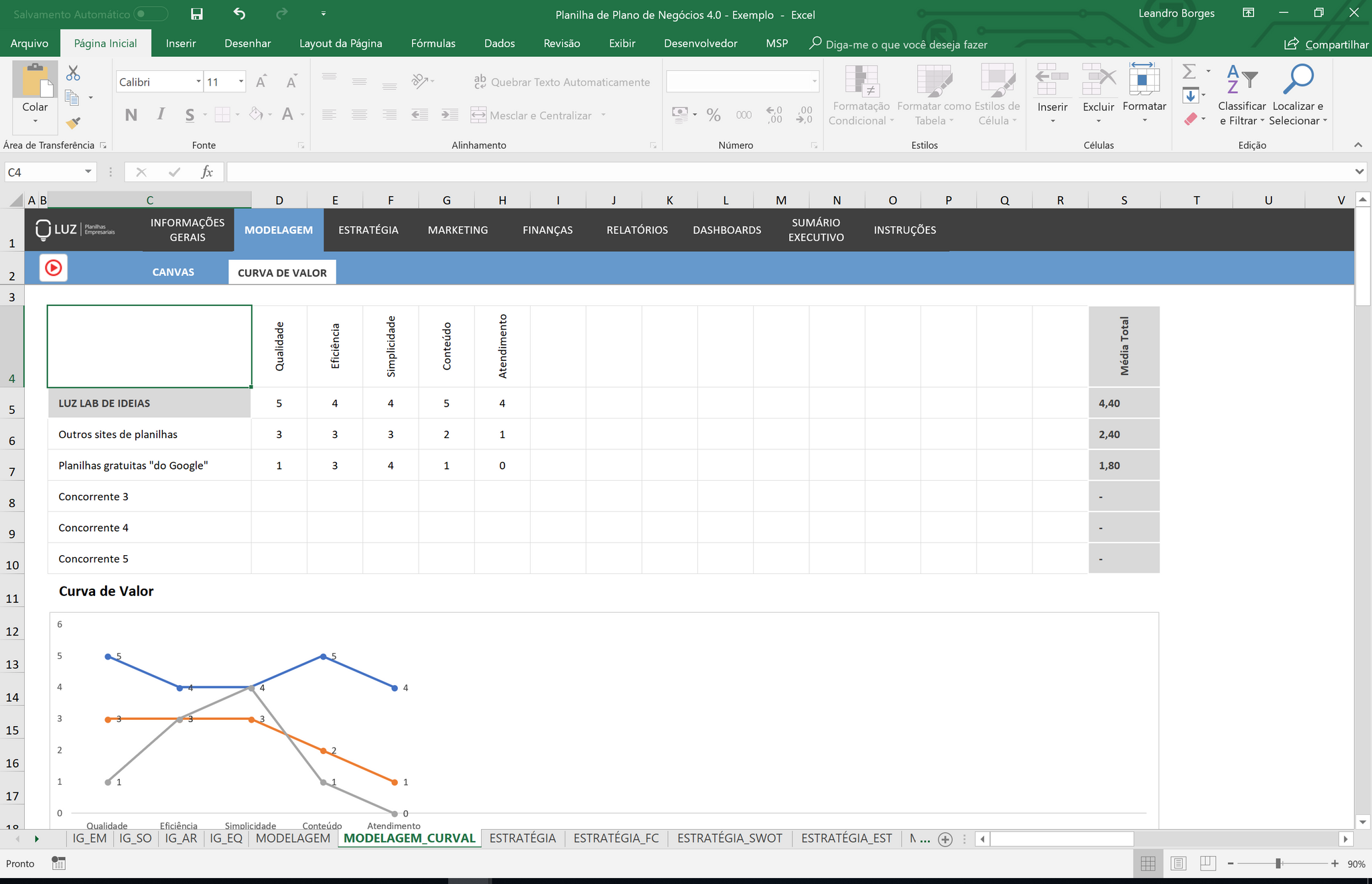Click the Localizar e Selecionar magnifier icon

click(1298, 79)
